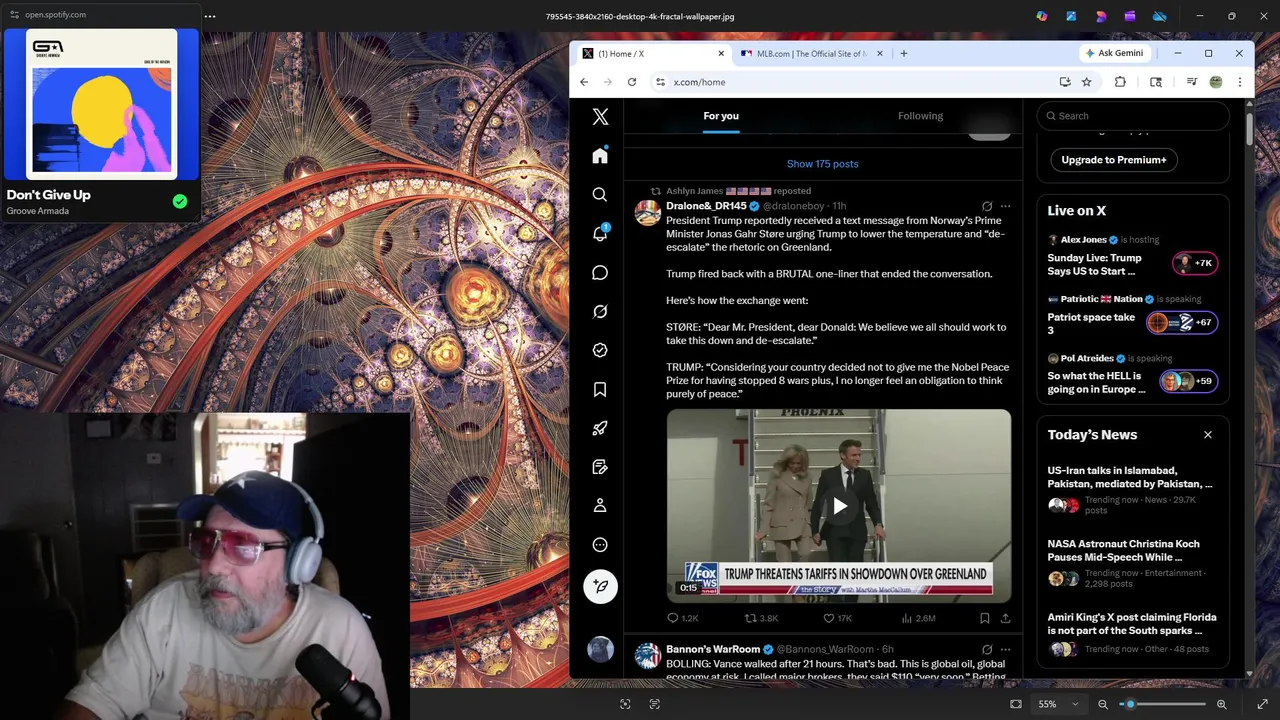This screenshot has height=720, width=1280.
Task: Open Pol Atreides live space
Action: [1132, 374]
